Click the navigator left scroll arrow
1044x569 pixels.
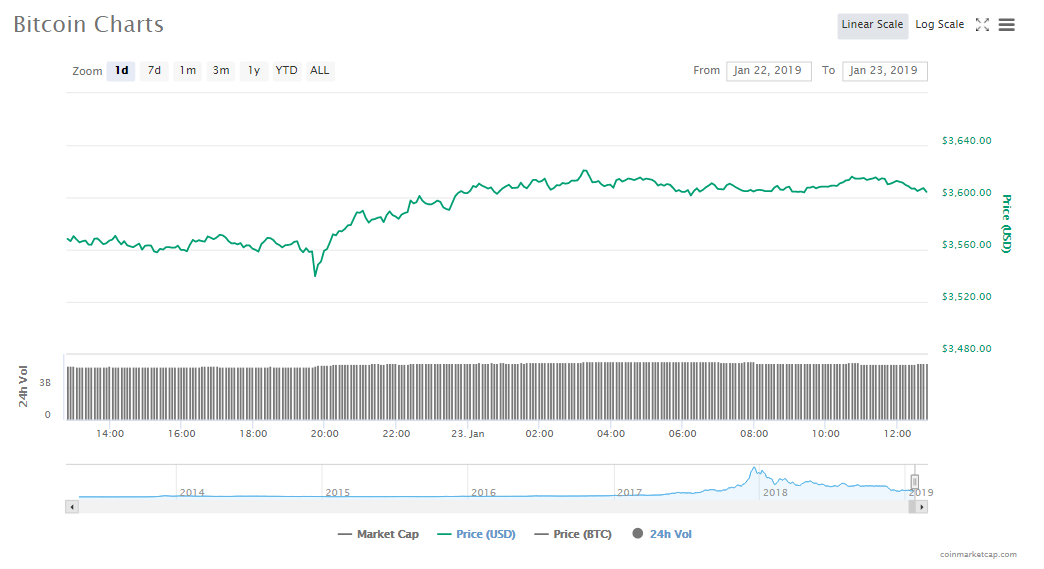(71, 507)
